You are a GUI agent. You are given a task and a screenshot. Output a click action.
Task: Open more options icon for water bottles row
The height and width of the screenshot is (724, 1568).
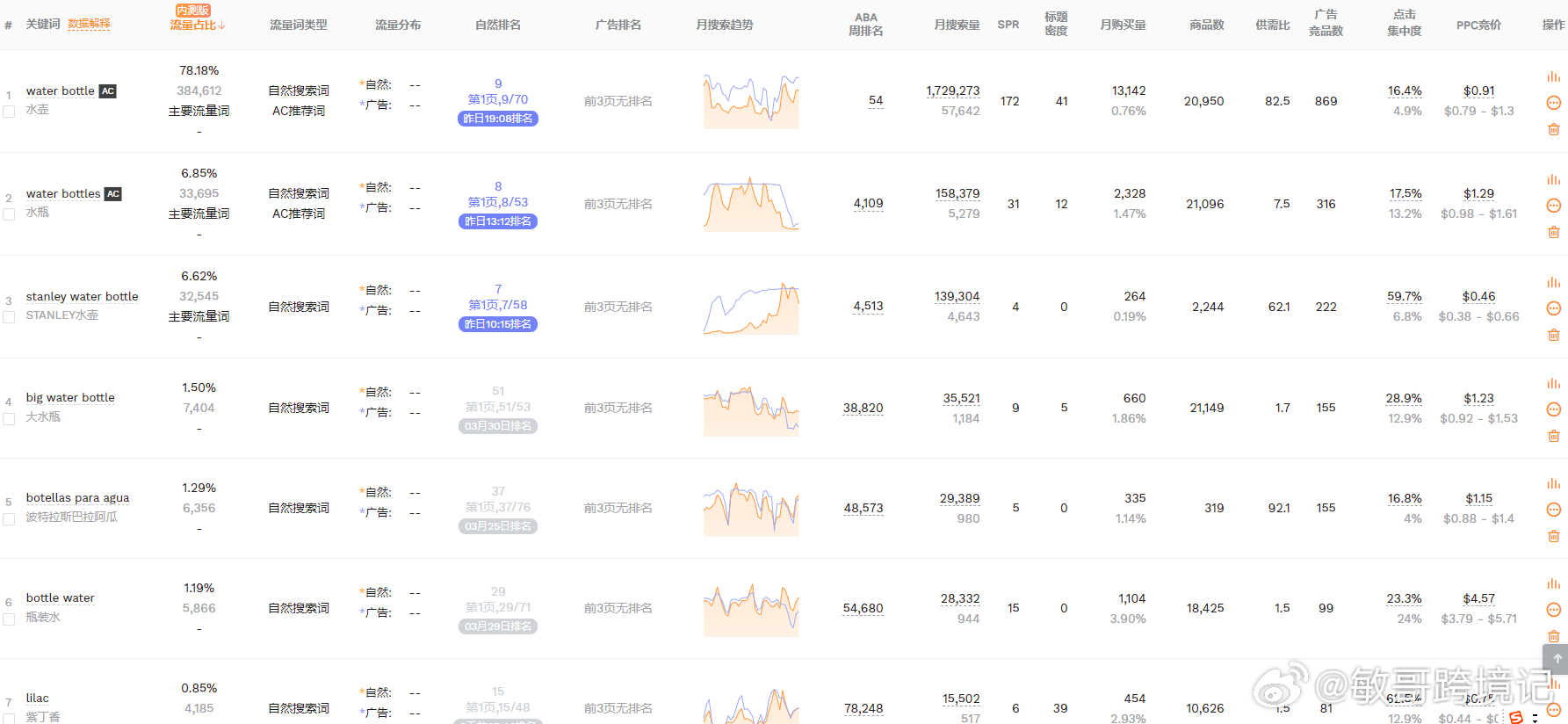tap(1553, 206)
